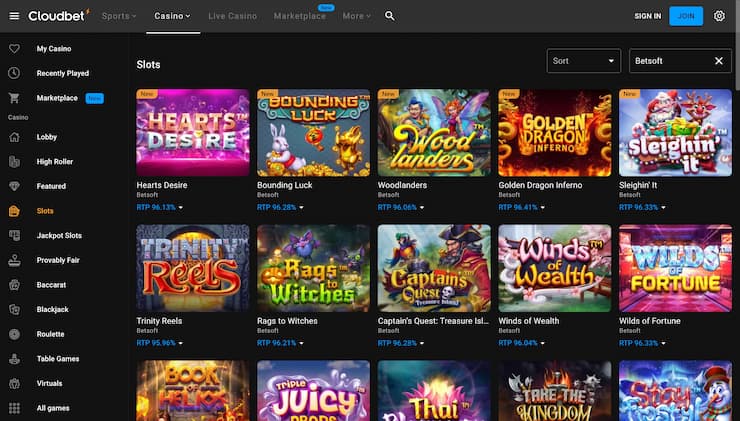The image size is (740, 421).
Task: Open the hamburger menu icon
Action: tap(14, 16)
